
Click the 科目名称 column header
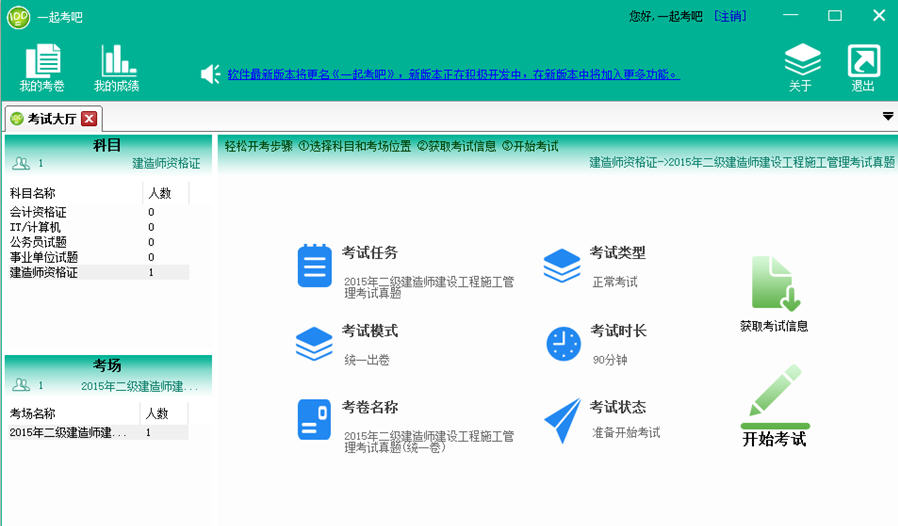click(74, 193)
